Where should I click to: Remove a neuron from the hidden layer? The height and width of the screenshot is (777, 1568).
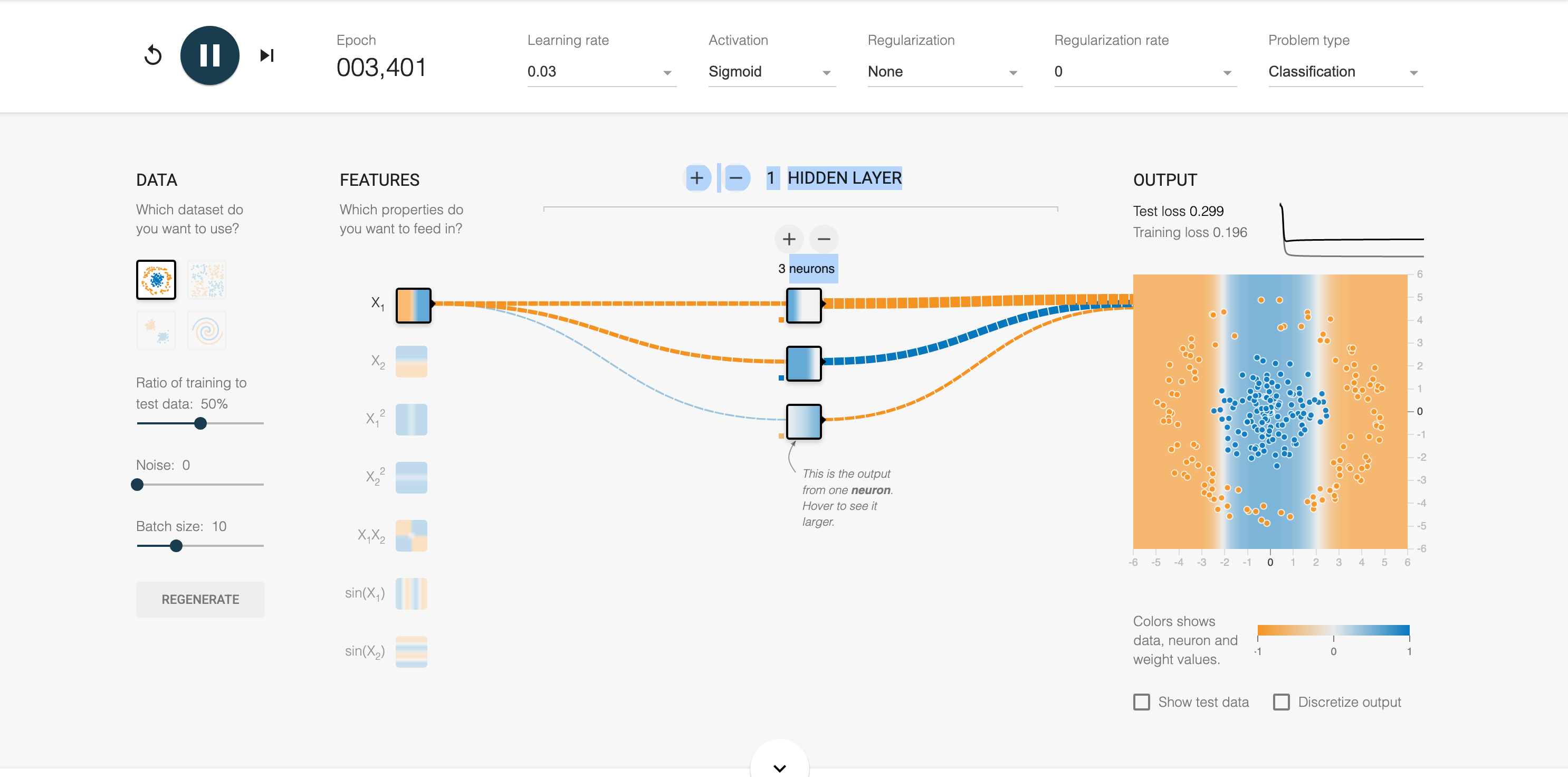pyautogui.click(x=824, y=239)
